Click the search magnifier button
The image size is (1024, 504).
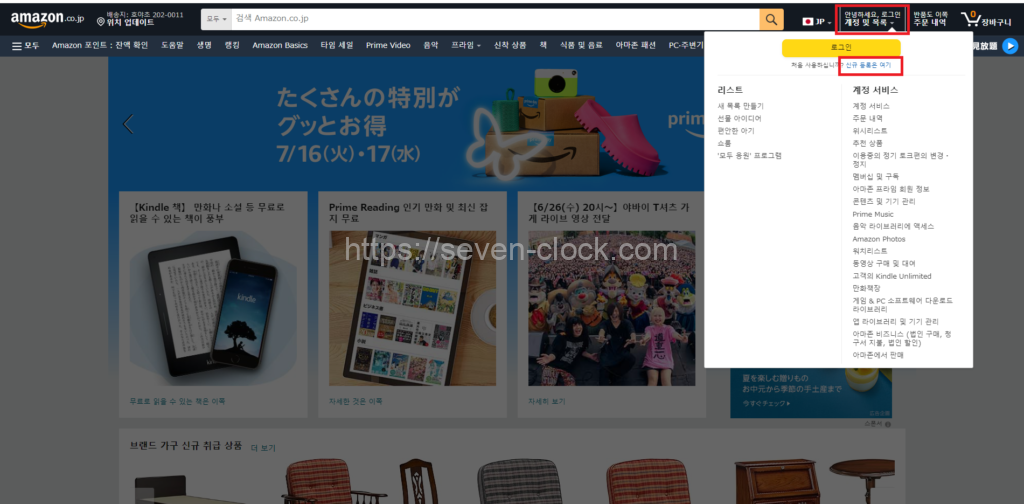click(771, 19)
